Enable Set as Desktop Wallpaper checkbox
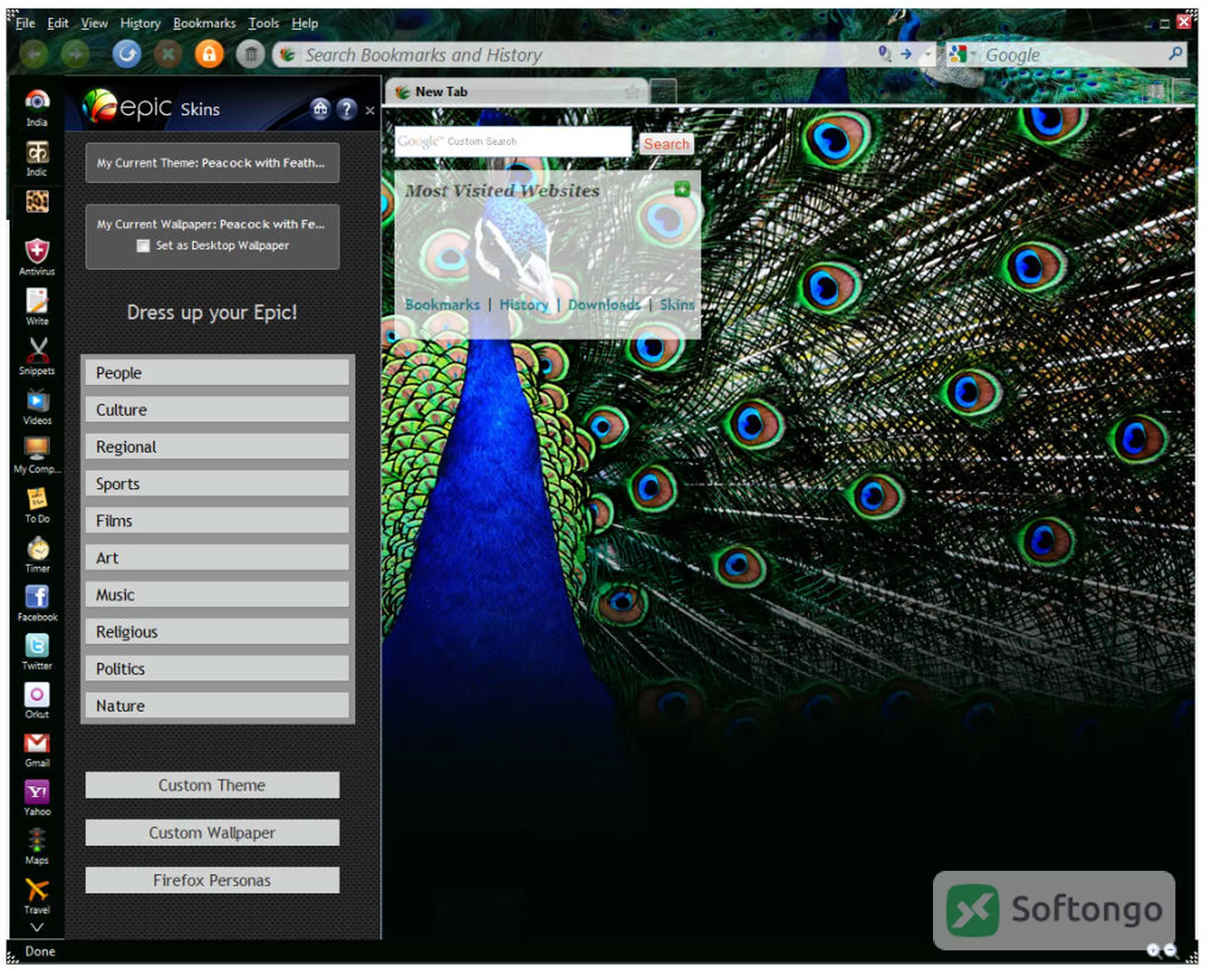Screen dimensions: 1212x980 [143, 245]
